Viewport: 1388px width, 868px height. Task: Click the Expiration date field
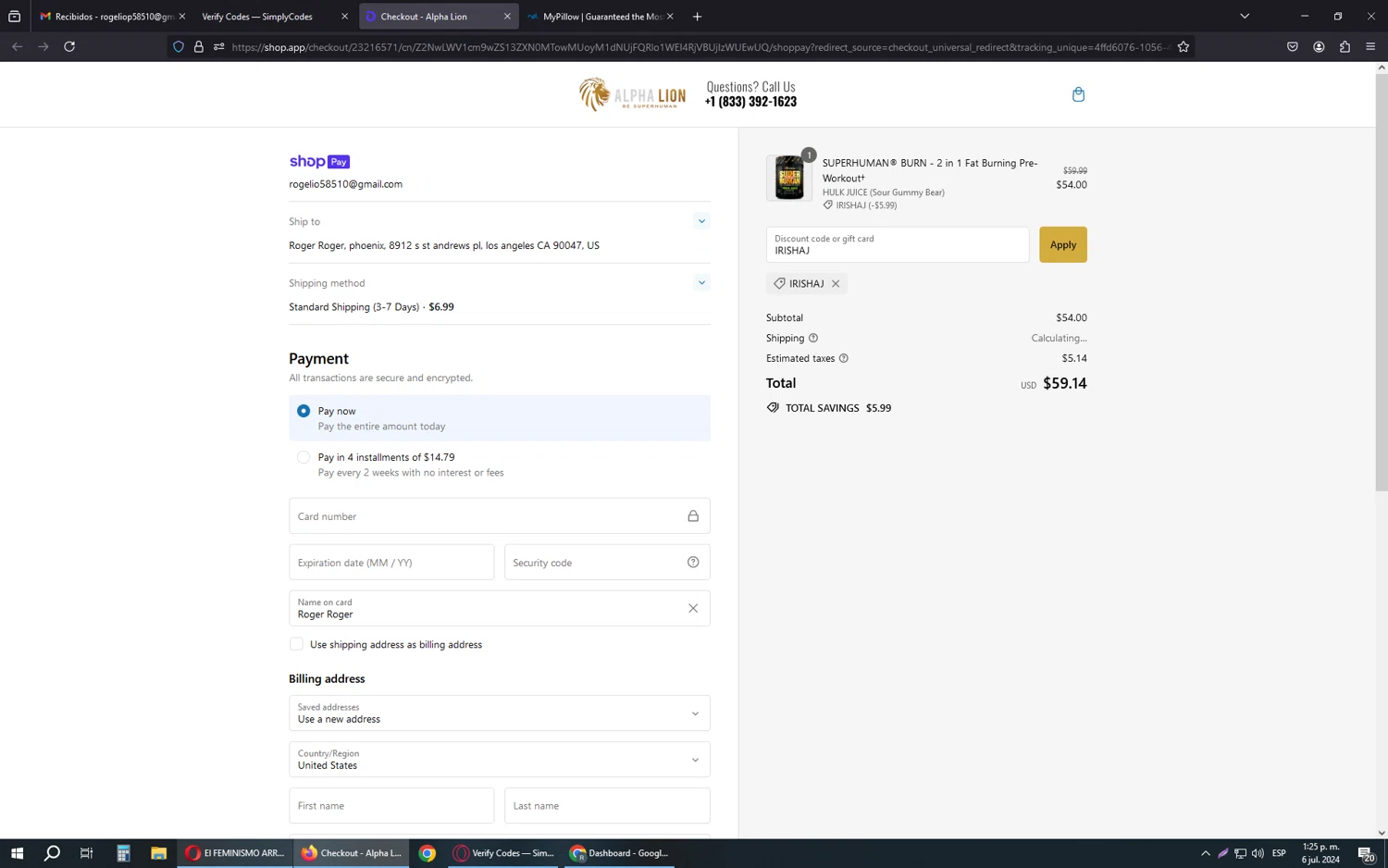pyautogui.click(x=391, y=563)
